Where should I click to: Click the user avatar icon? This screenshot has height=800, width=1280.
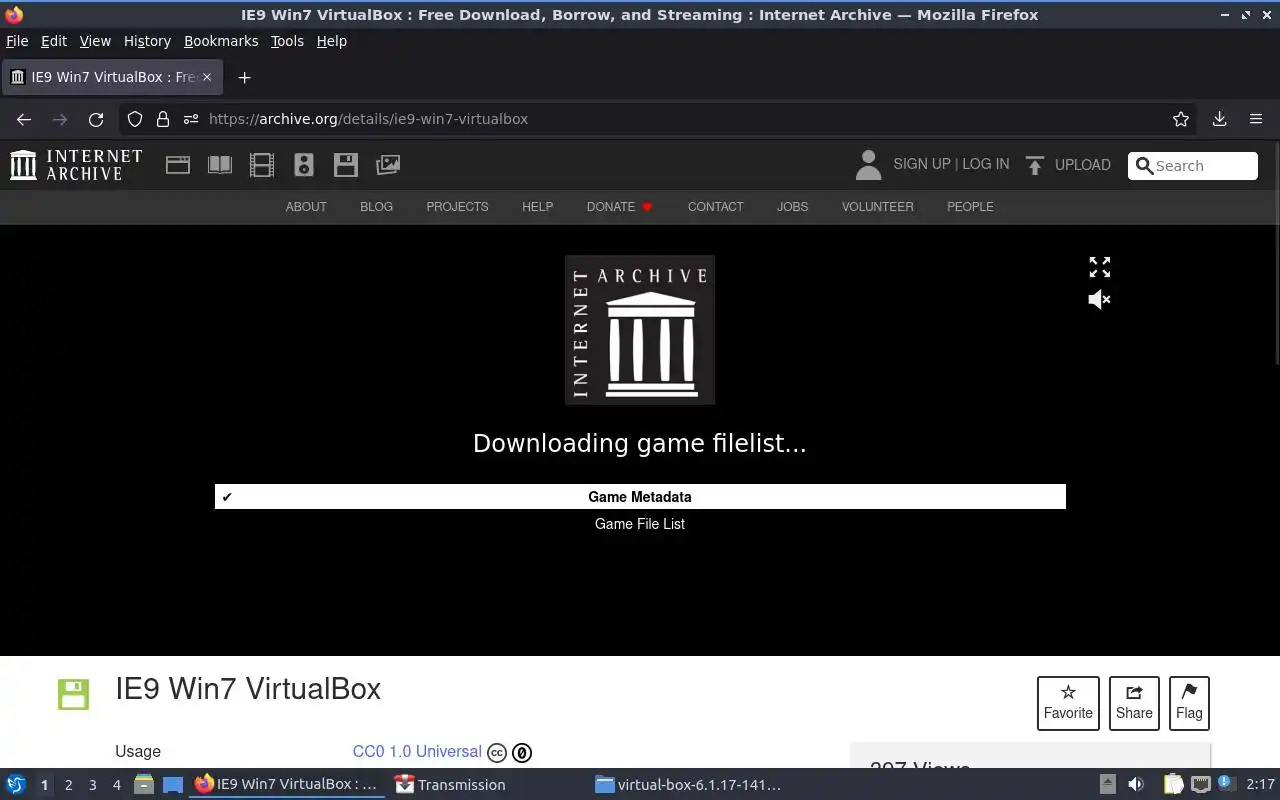[868, 165]
